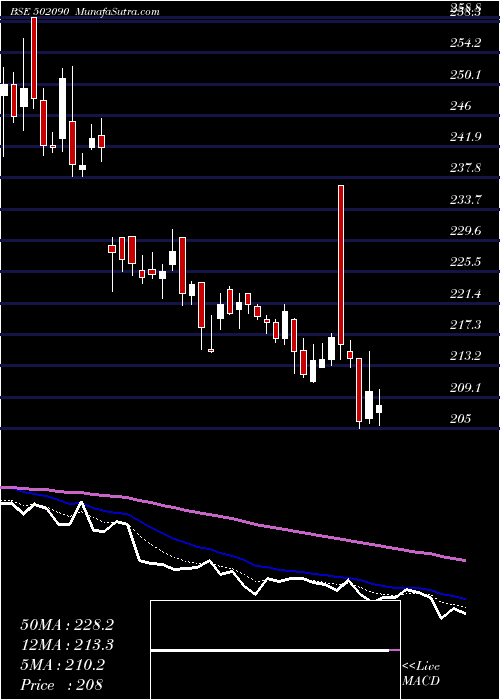Click the white MACD signal line in the box

pos(270,650)
